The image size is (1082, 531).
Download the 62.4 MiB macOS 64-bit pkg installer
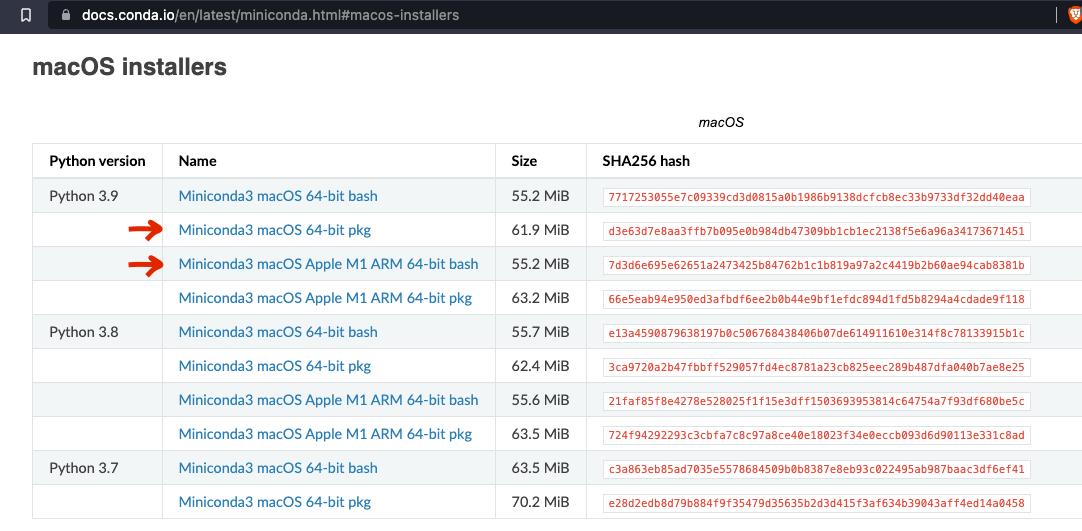(274, 366)
